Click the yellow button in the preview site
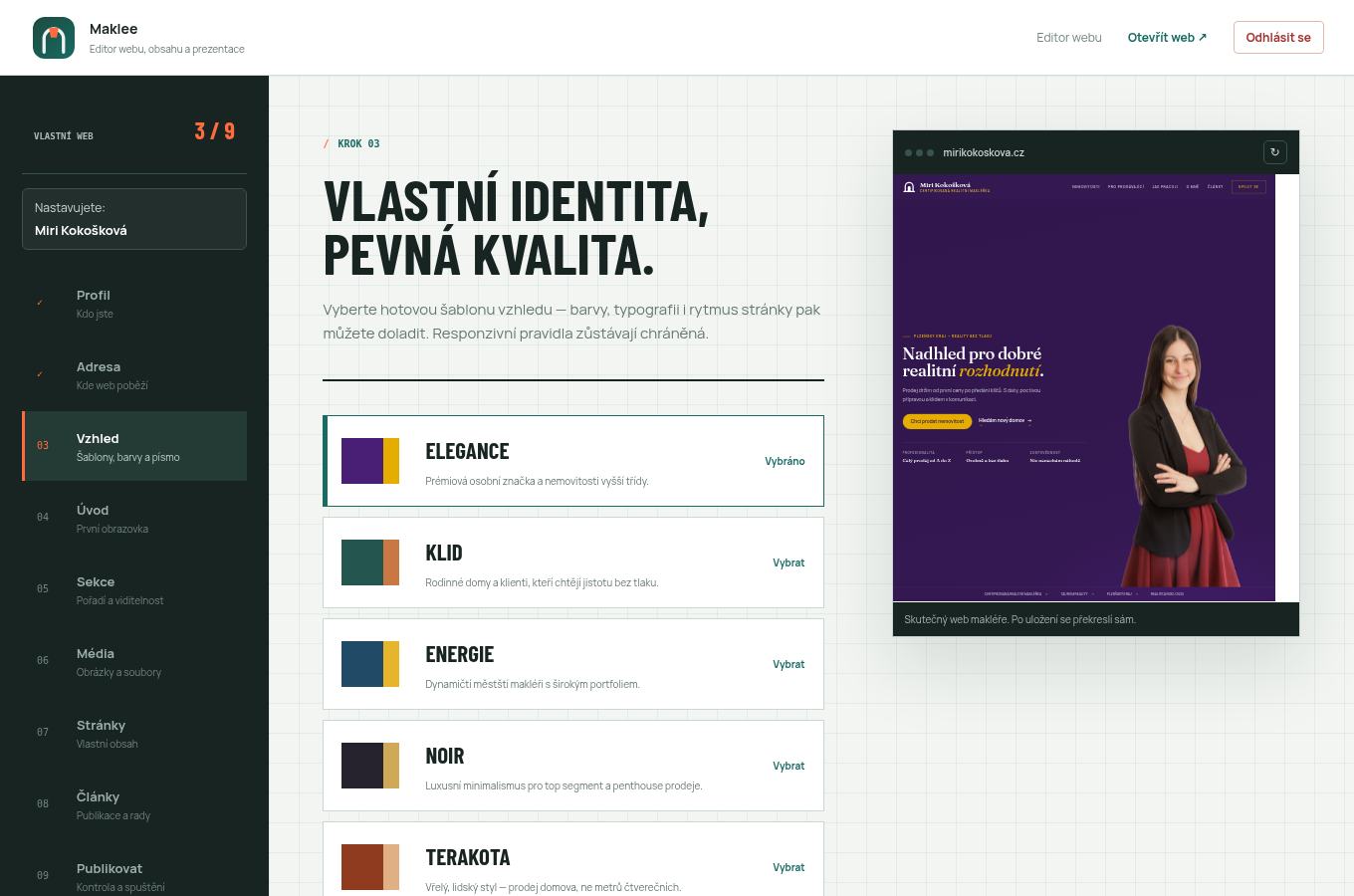 (937, 421)
